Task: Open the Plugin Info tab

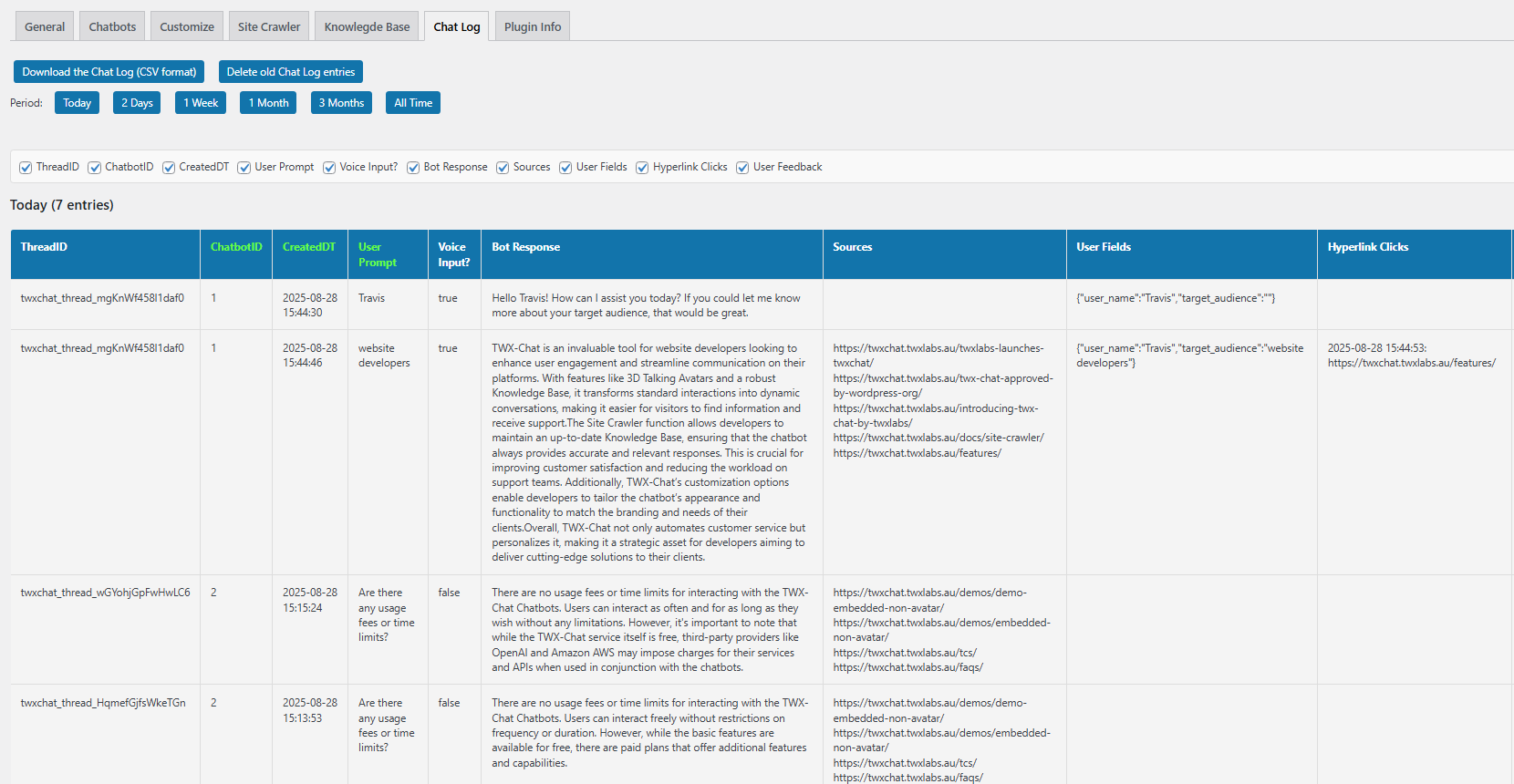Action: pyautogui.click(x=533, y=26)
